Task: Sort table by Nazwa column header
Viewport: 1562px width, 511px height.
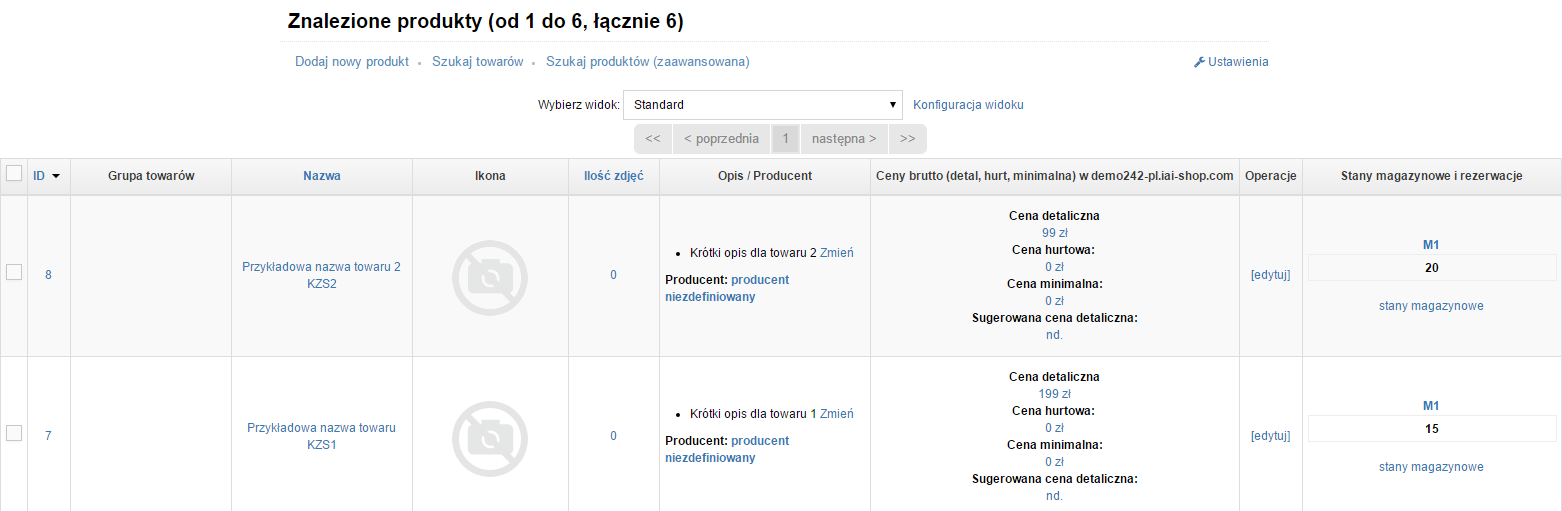Action: pos(322,176)
